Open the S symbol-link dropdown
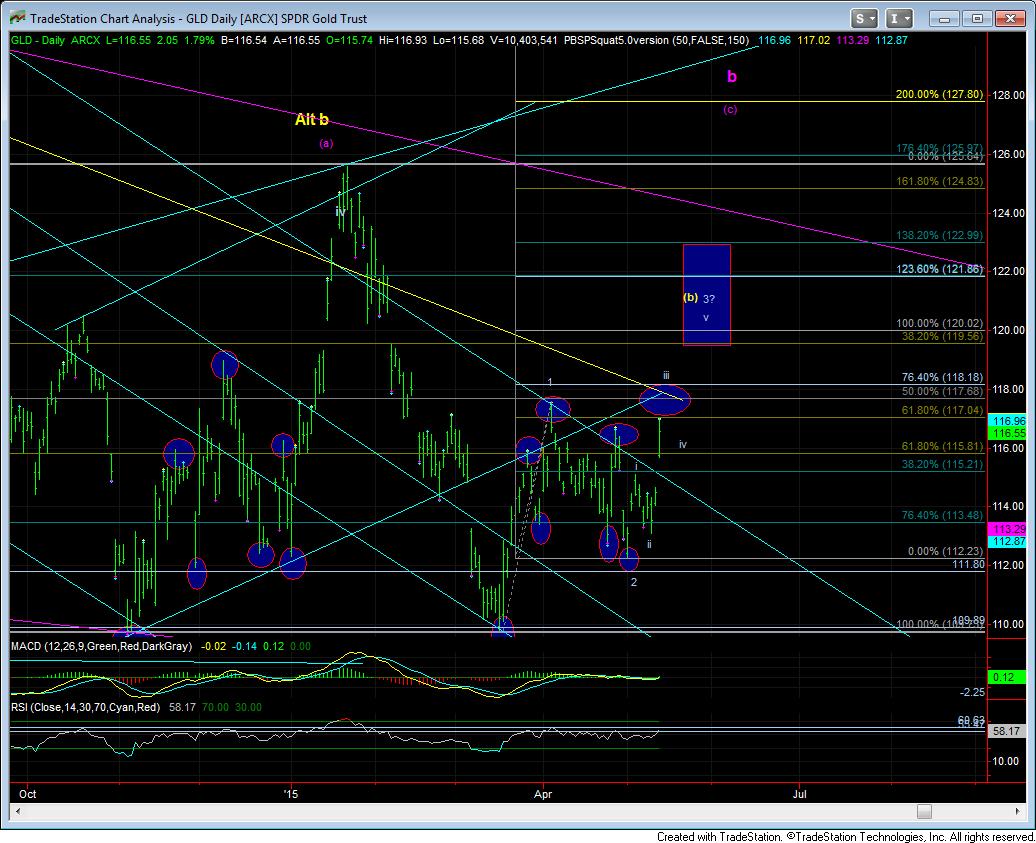Screen dimensions: 1036x843 click(x=863, y=18)
